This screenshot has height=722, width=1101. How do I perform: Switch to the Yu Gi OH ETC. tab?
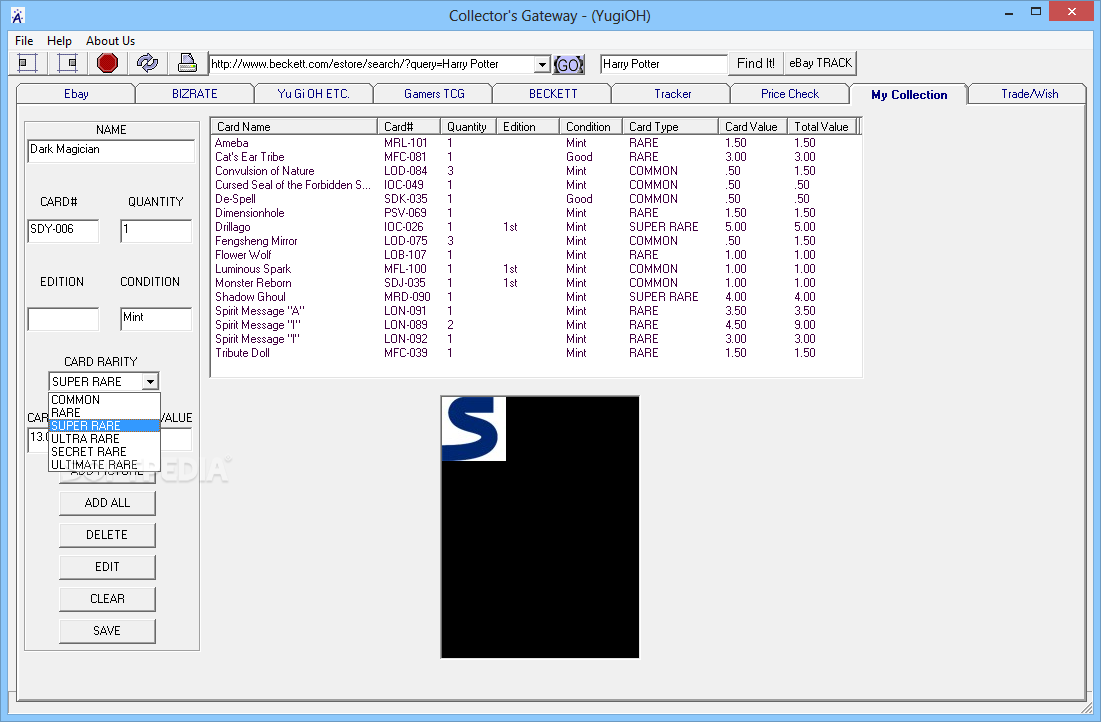314,93
